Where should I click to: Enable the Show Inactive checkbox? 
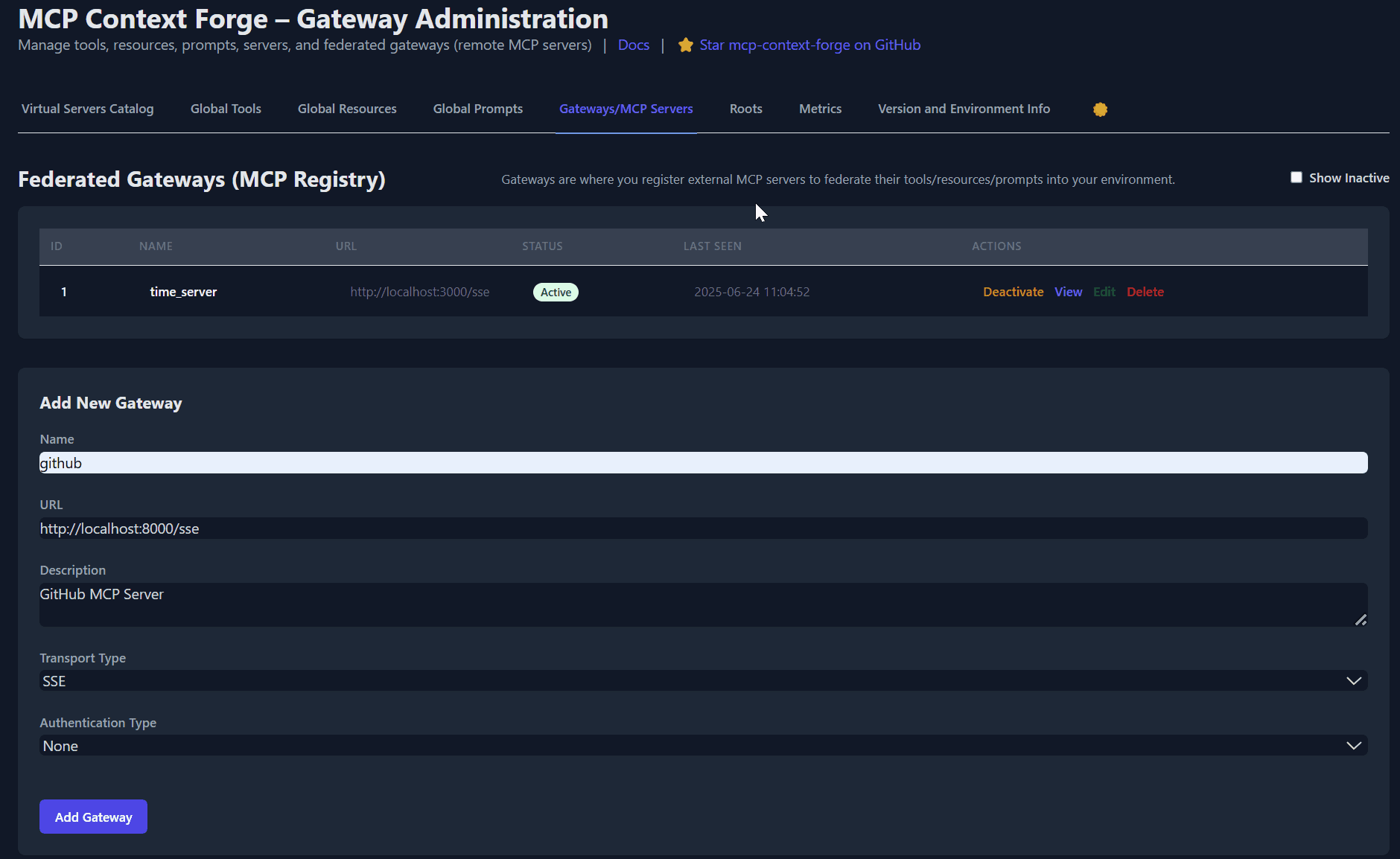[1296, 177]
